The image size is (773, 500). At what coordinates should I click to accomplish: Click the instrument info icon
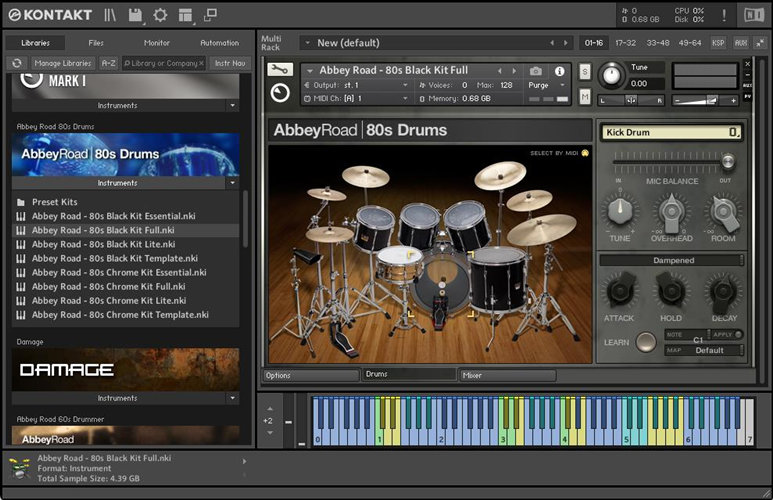pyautogui.click(x=559, y=71)
